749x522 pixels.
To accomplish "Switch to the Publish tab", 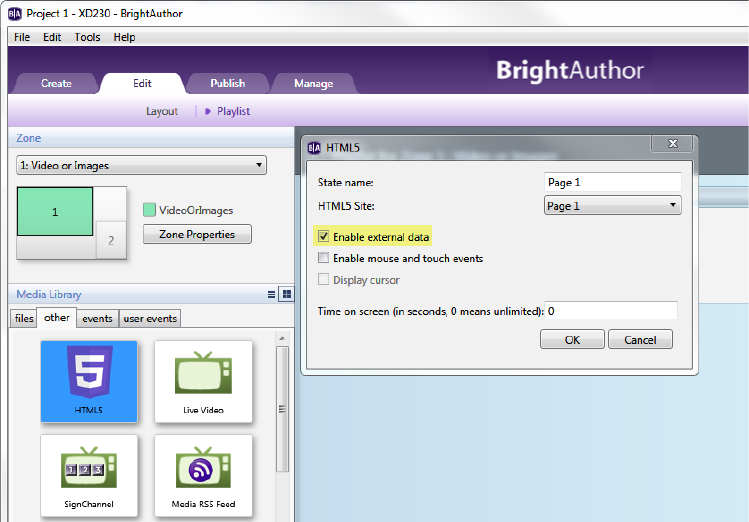I will [228, 83].
